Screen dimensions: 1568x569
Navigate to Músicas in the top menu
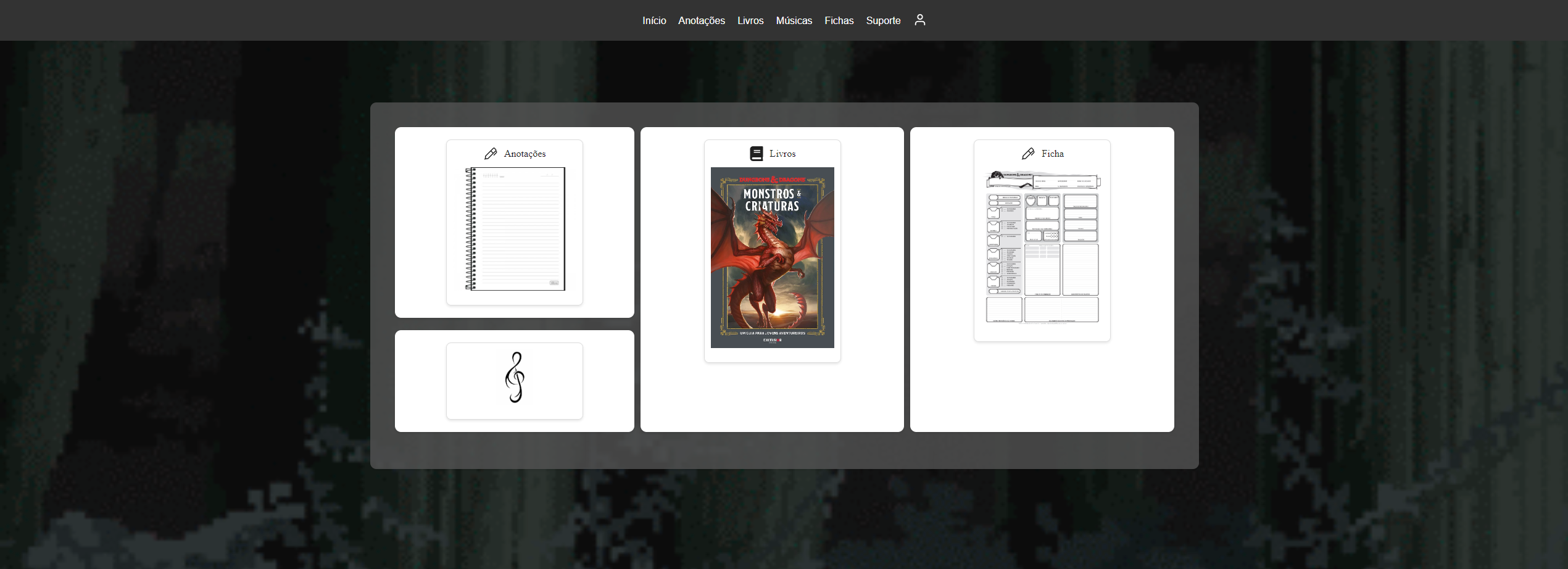click(x=794, y=20)
